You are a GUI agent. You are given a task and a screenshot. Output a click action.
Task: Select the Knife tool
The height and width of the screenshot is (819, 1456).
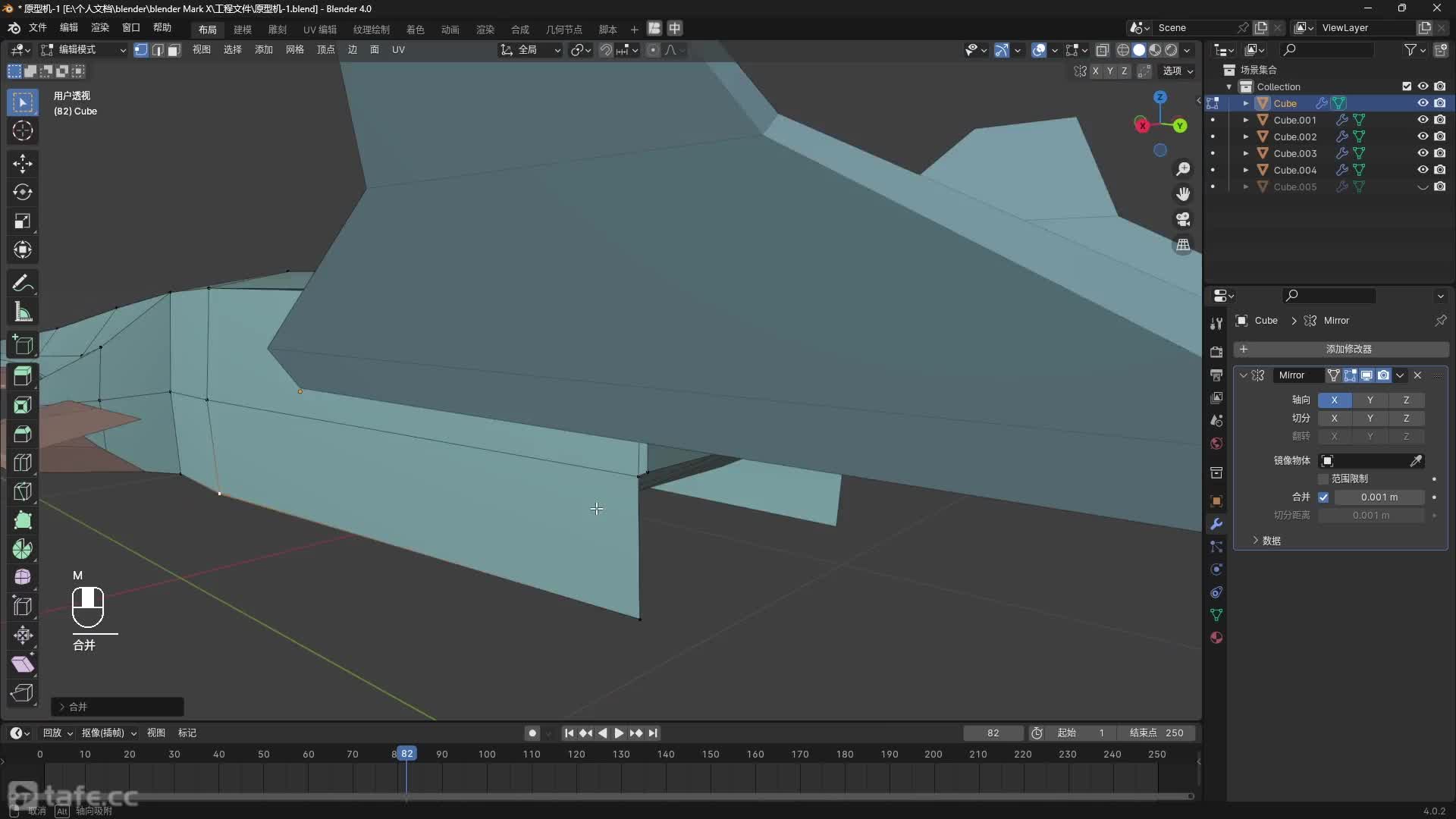click(22, 492)
